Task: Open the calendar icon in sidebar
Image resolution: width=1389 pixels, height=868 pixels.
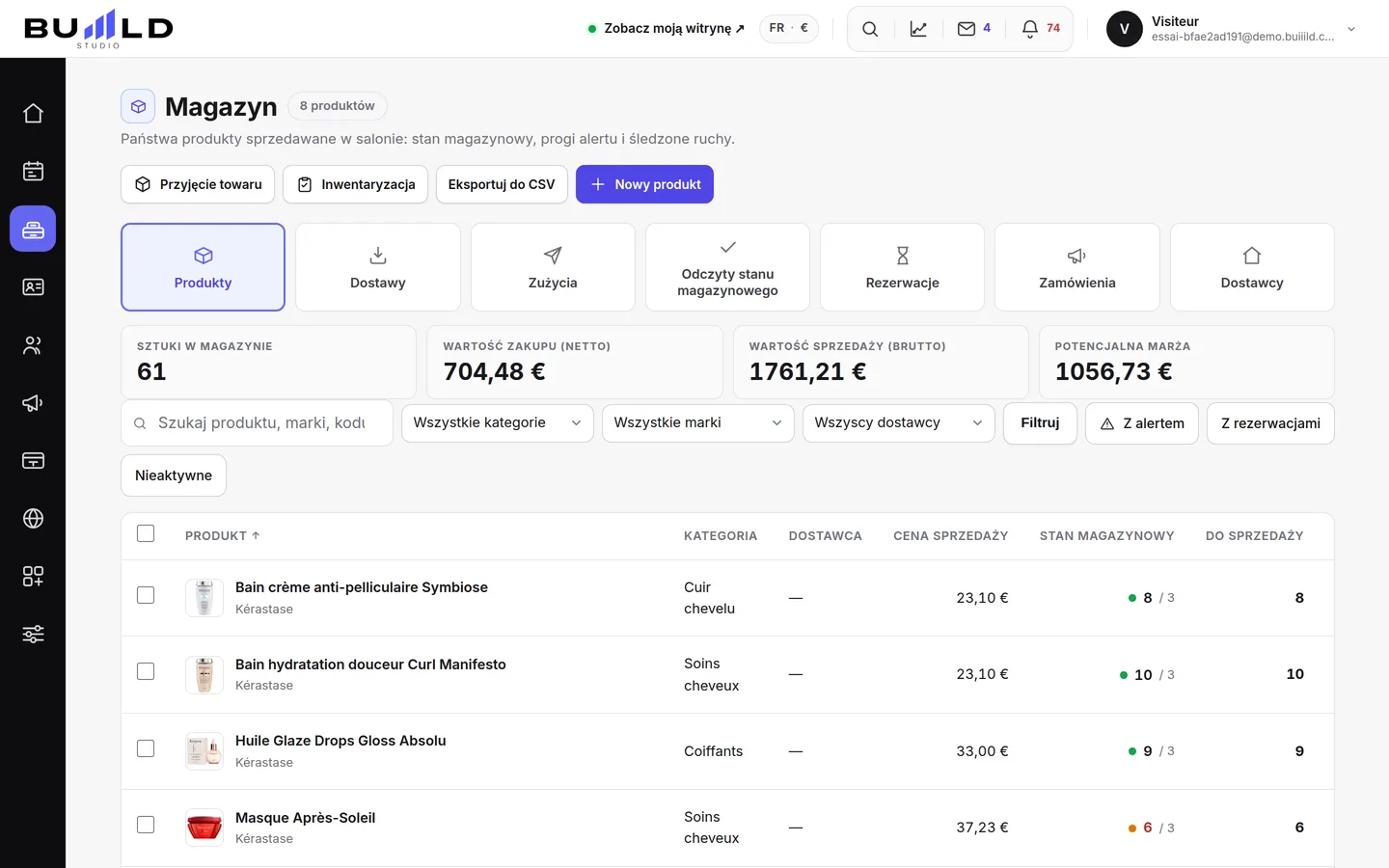Action: tap(33, 172)
